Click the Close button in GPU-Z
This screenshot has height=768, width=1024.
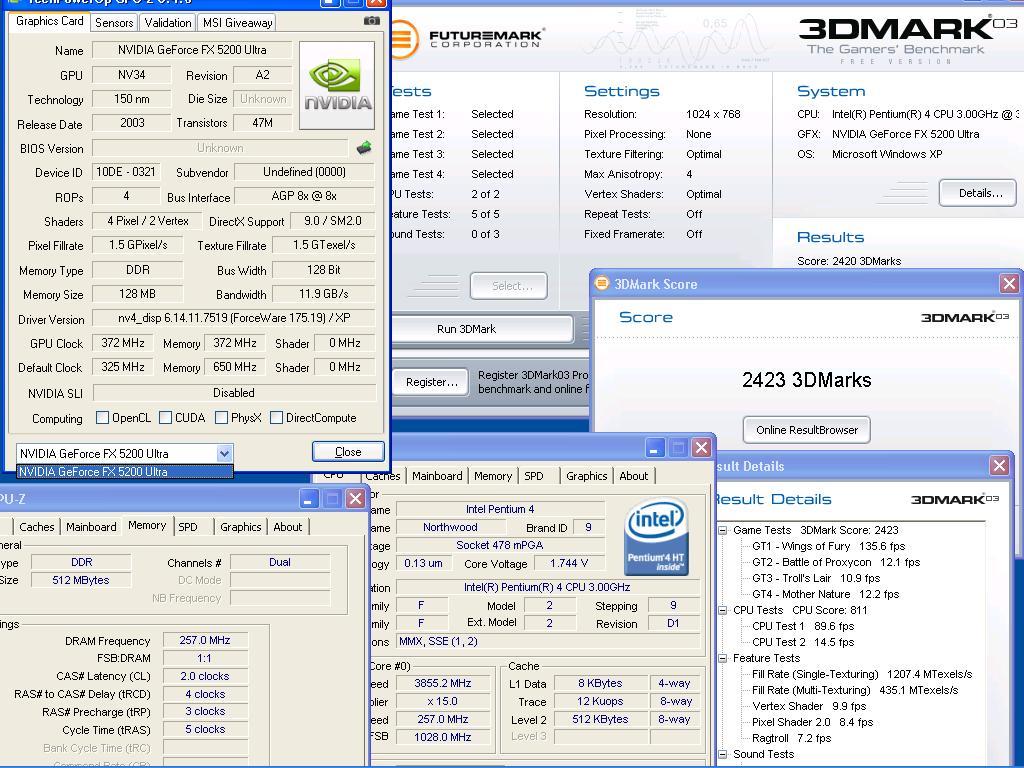pos(348,452)
